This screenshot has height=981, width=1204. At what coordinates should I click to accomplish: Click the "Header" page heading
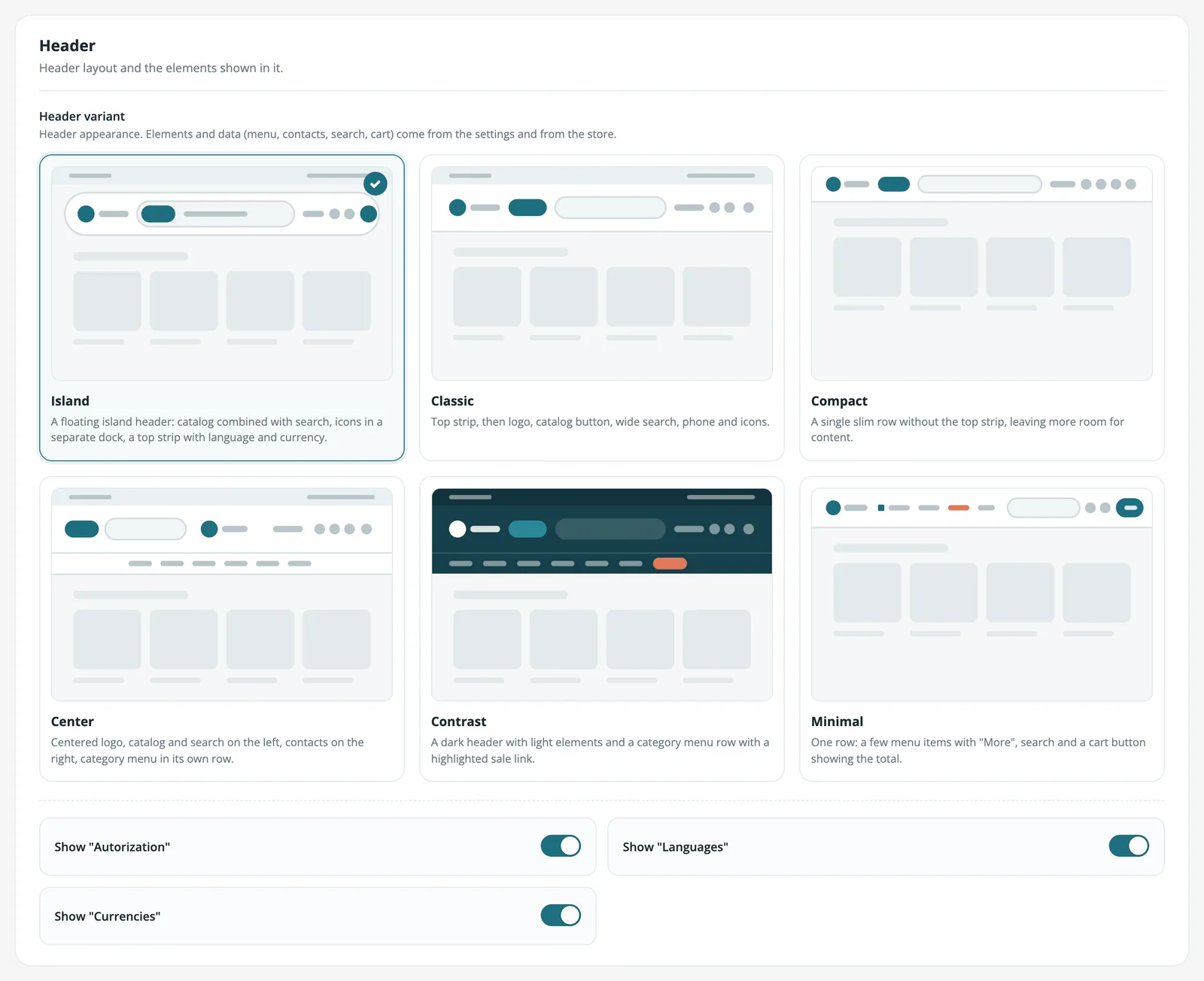(x=67, y=45)
